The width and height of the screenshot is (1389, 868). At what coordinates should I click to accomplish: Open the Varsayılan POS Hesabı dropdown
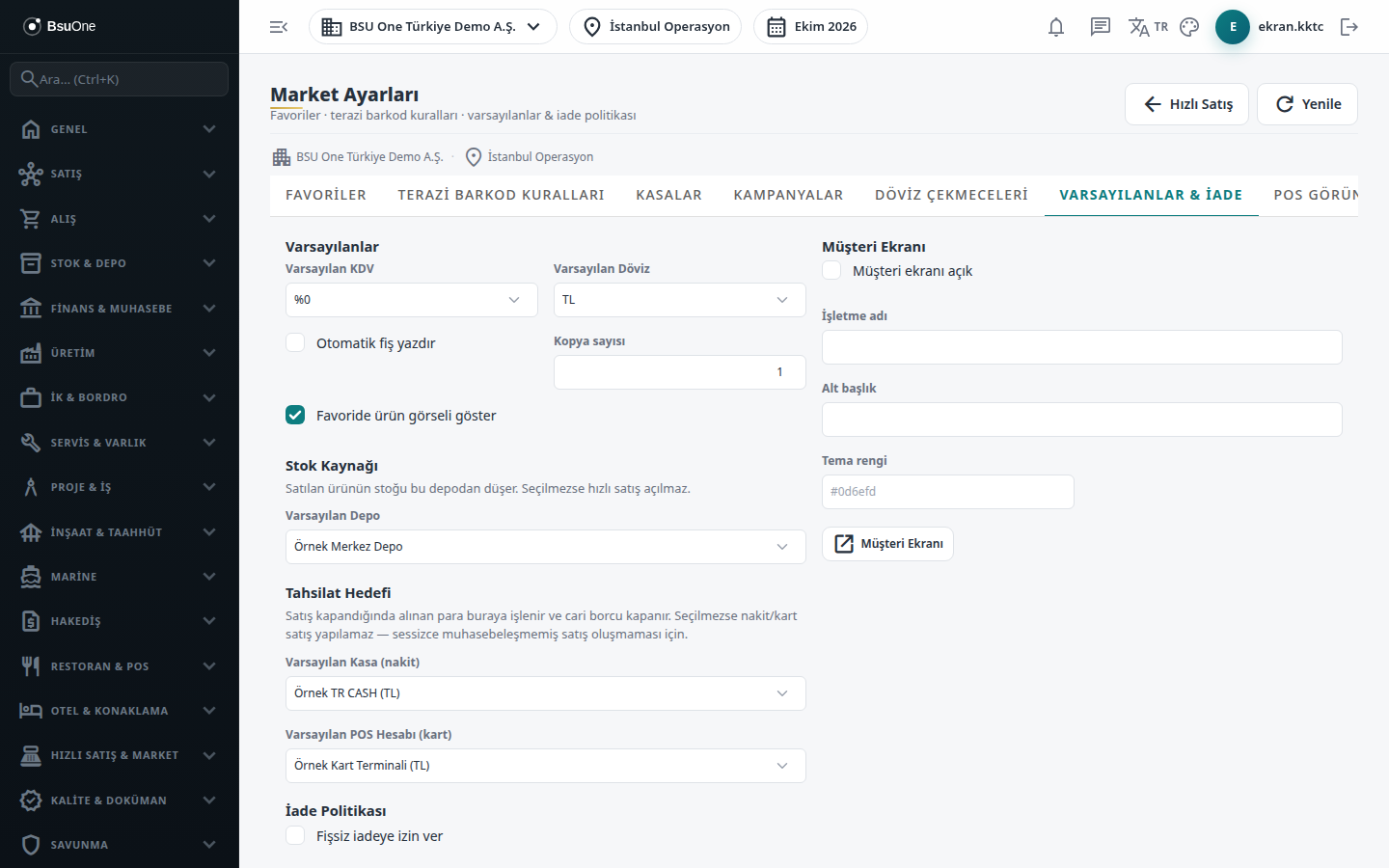546,766
